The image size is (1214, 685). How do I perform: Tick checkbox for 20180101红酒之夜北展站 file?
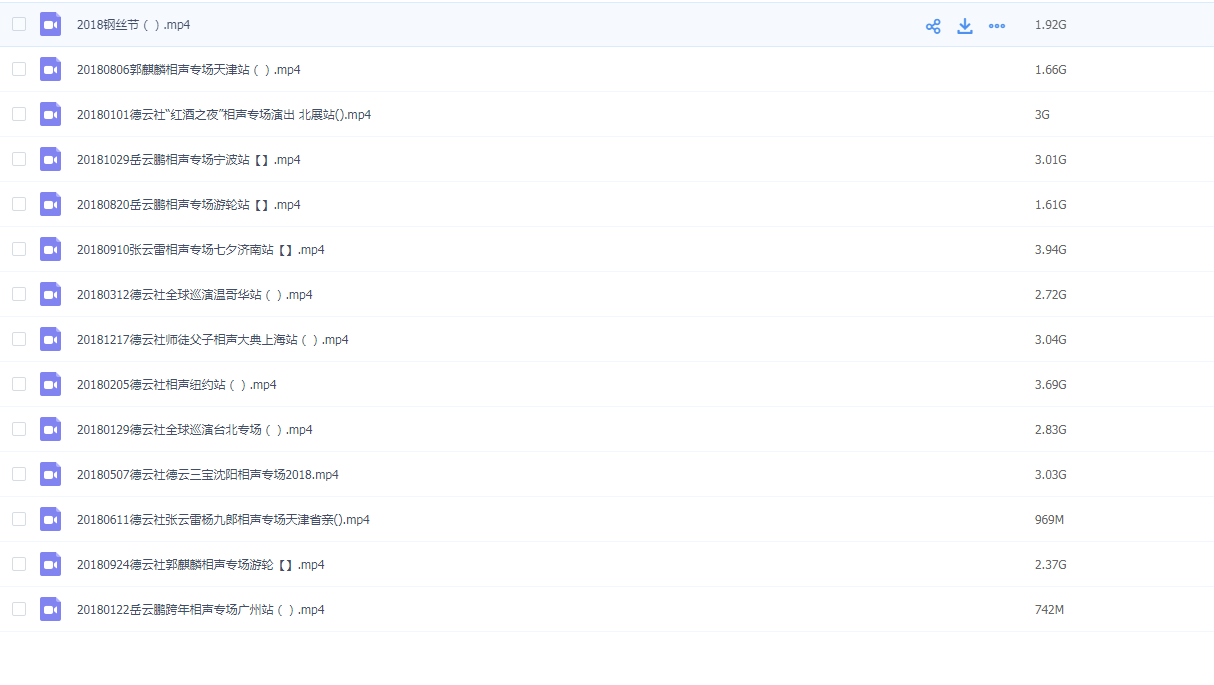point(19,114)
